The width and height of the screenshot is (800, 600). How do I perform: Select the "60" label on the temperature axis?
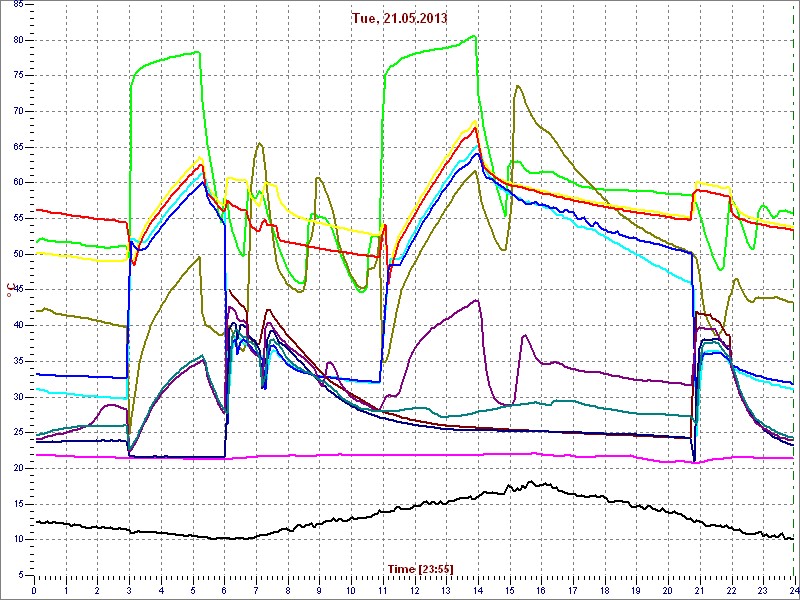16,183
